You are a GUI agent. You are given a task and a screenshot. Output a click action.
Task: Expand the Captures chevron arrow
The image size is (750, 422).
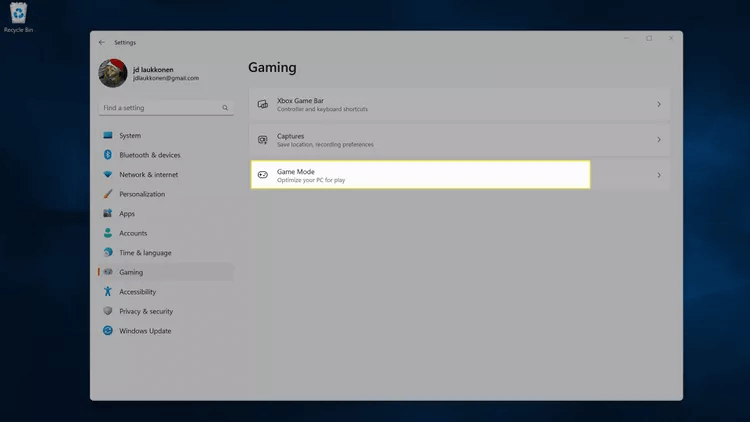(659, 140)
